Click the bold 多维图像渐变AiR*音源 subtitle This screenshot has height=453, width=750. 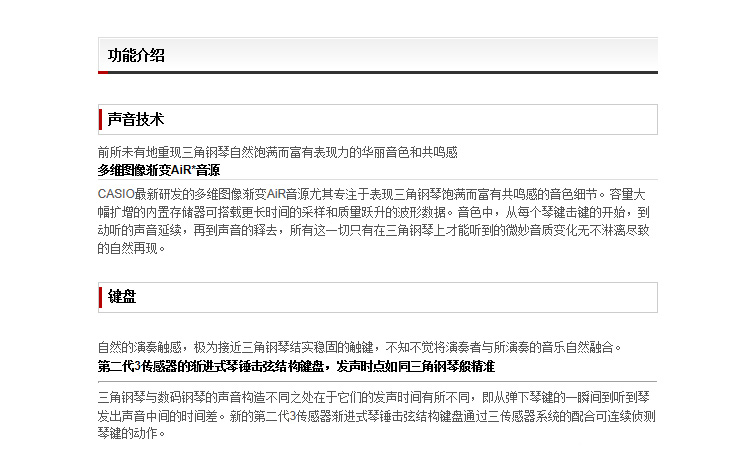(159, 170)
